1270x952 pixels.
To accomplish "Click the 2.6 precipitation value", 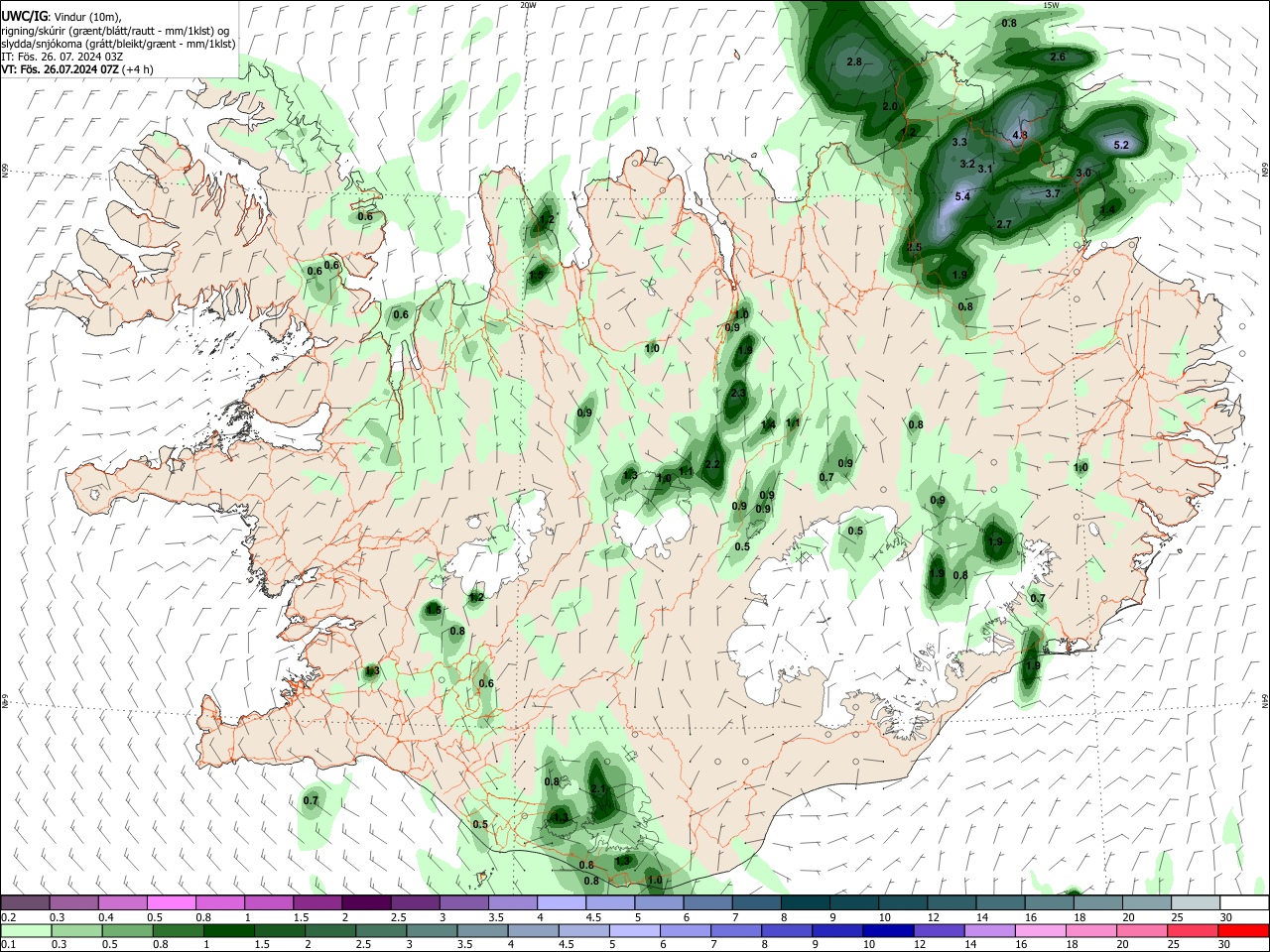I will pyautogui.click(x=1058, y=57).
